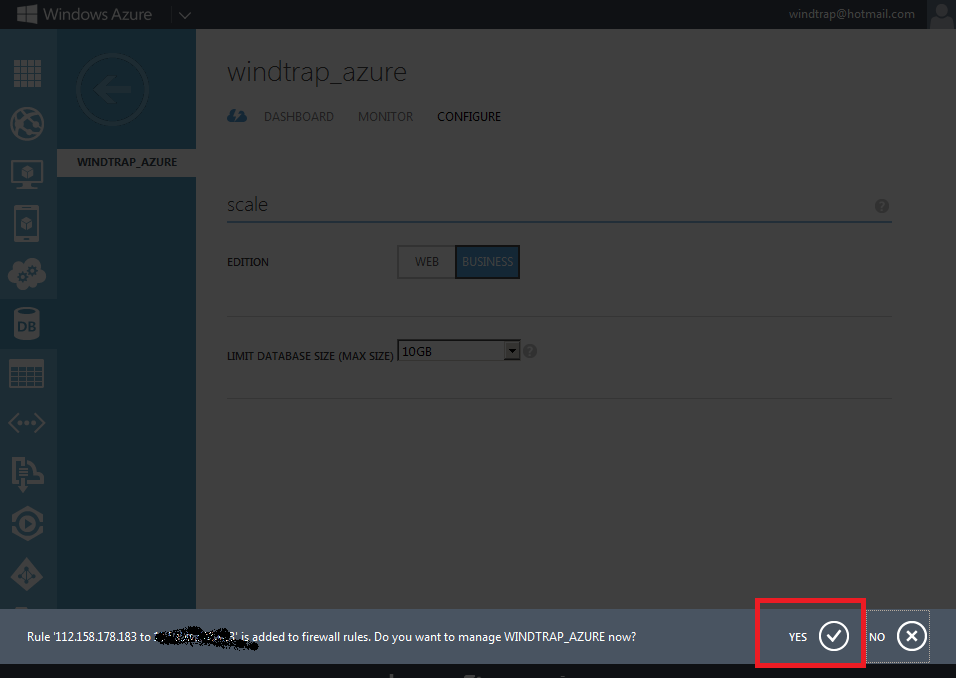Click NO to dismiss the prompt

[x=898, y=636]
